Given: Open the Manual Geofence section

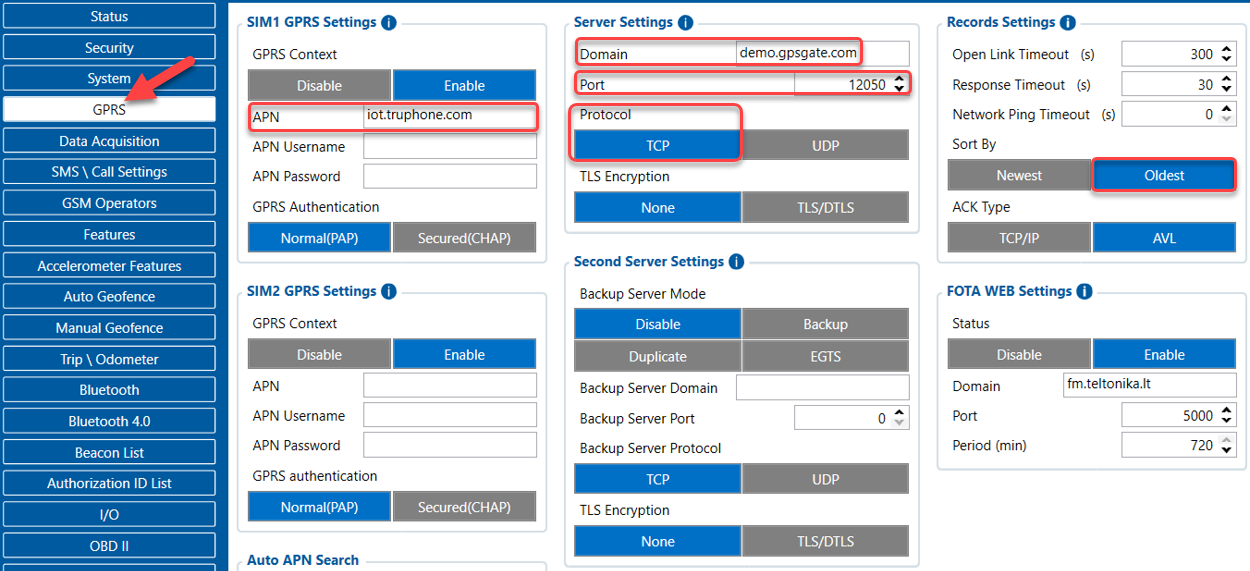Looking at the screenshot, I should 109,327.
